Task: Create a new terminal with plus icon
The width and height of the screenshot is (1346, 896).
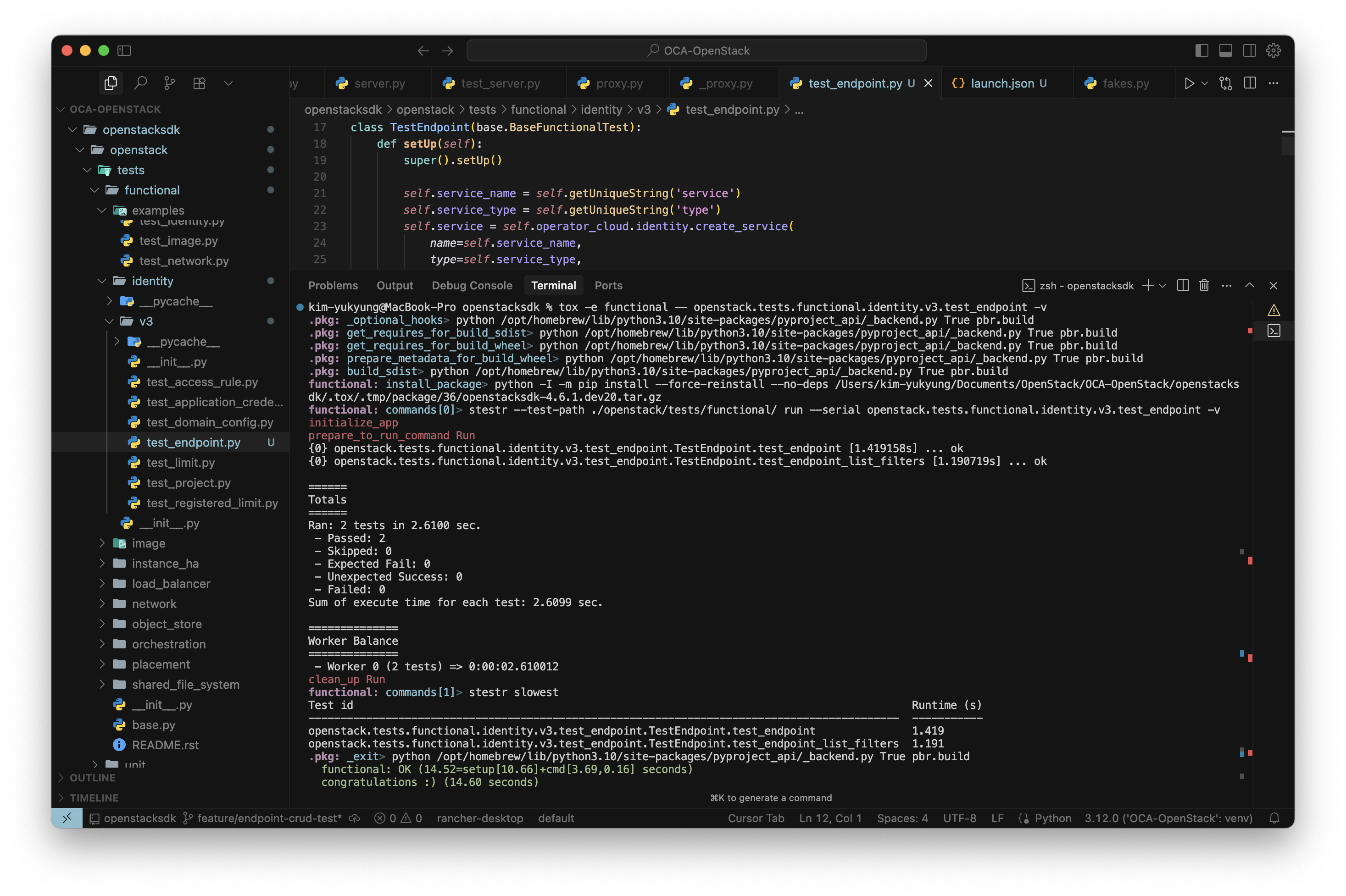Action: 1148,285
